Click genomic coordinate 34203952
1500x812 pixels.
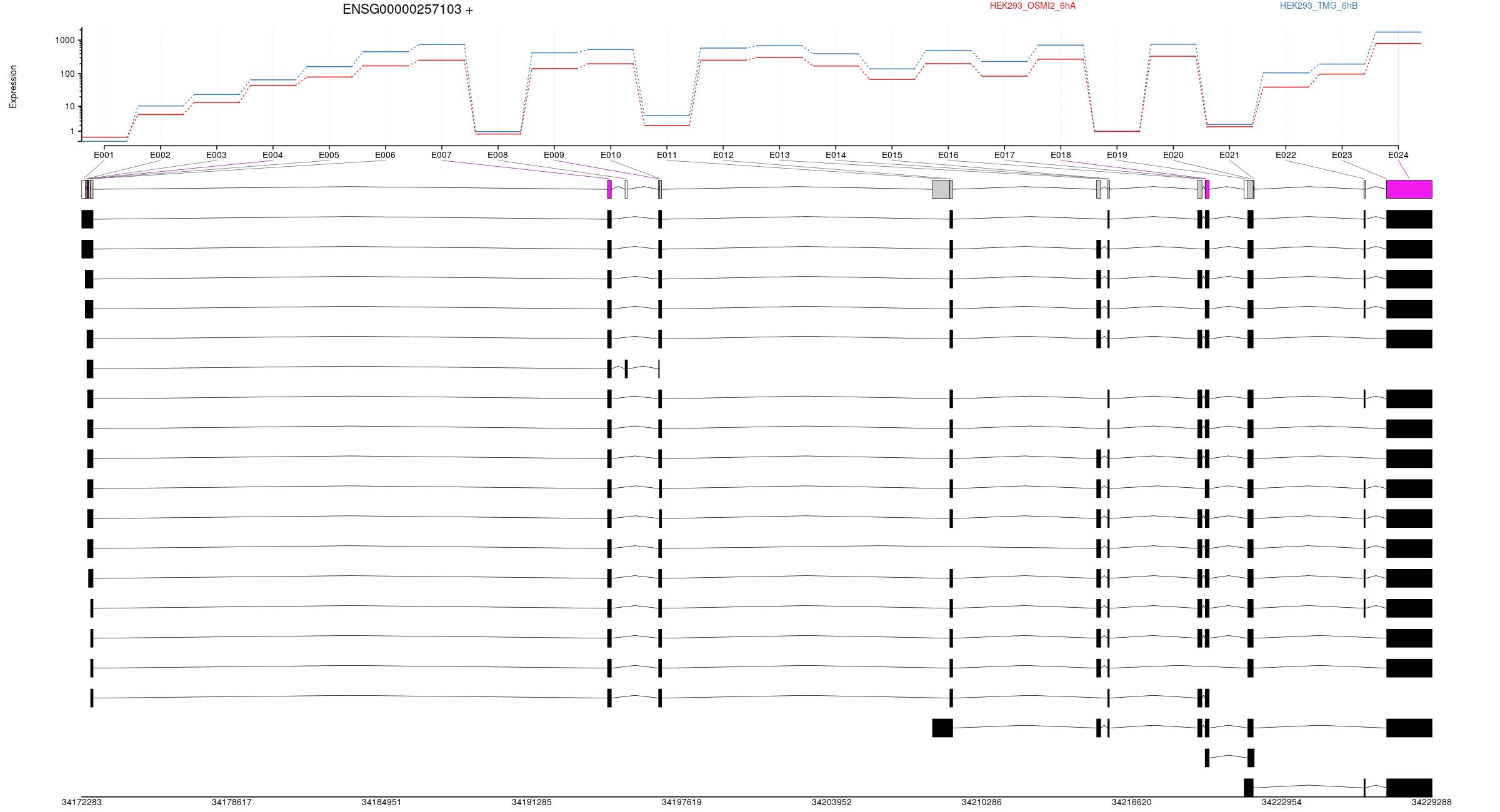pyautogui.click(x=831, y=802)
